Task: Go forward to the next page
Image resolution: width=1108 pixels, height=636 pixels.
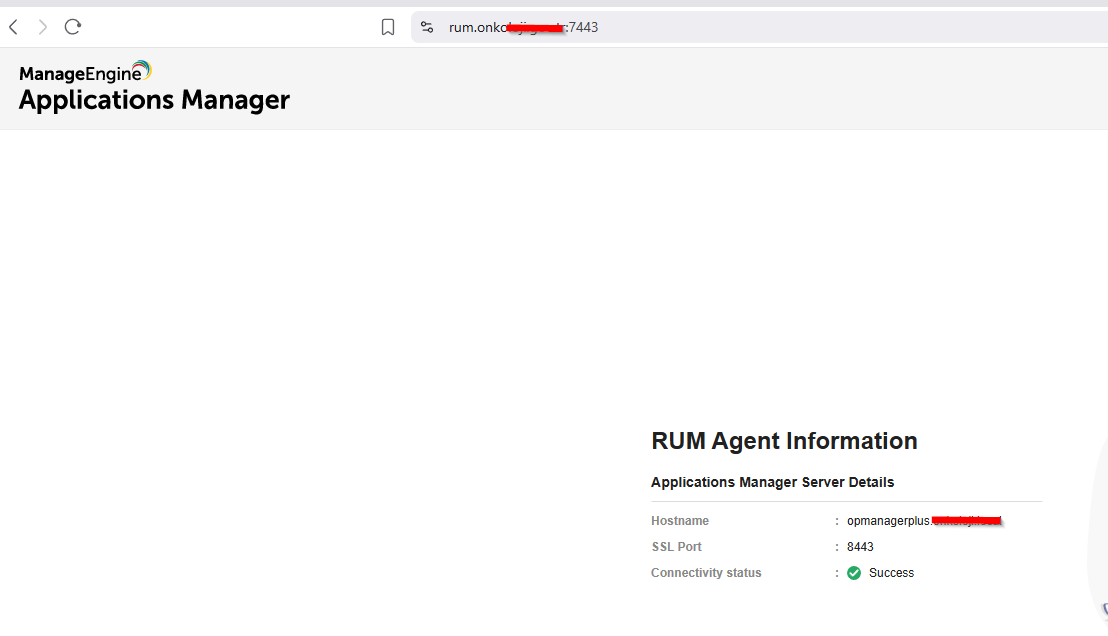Action: click(x=43, y=27)
